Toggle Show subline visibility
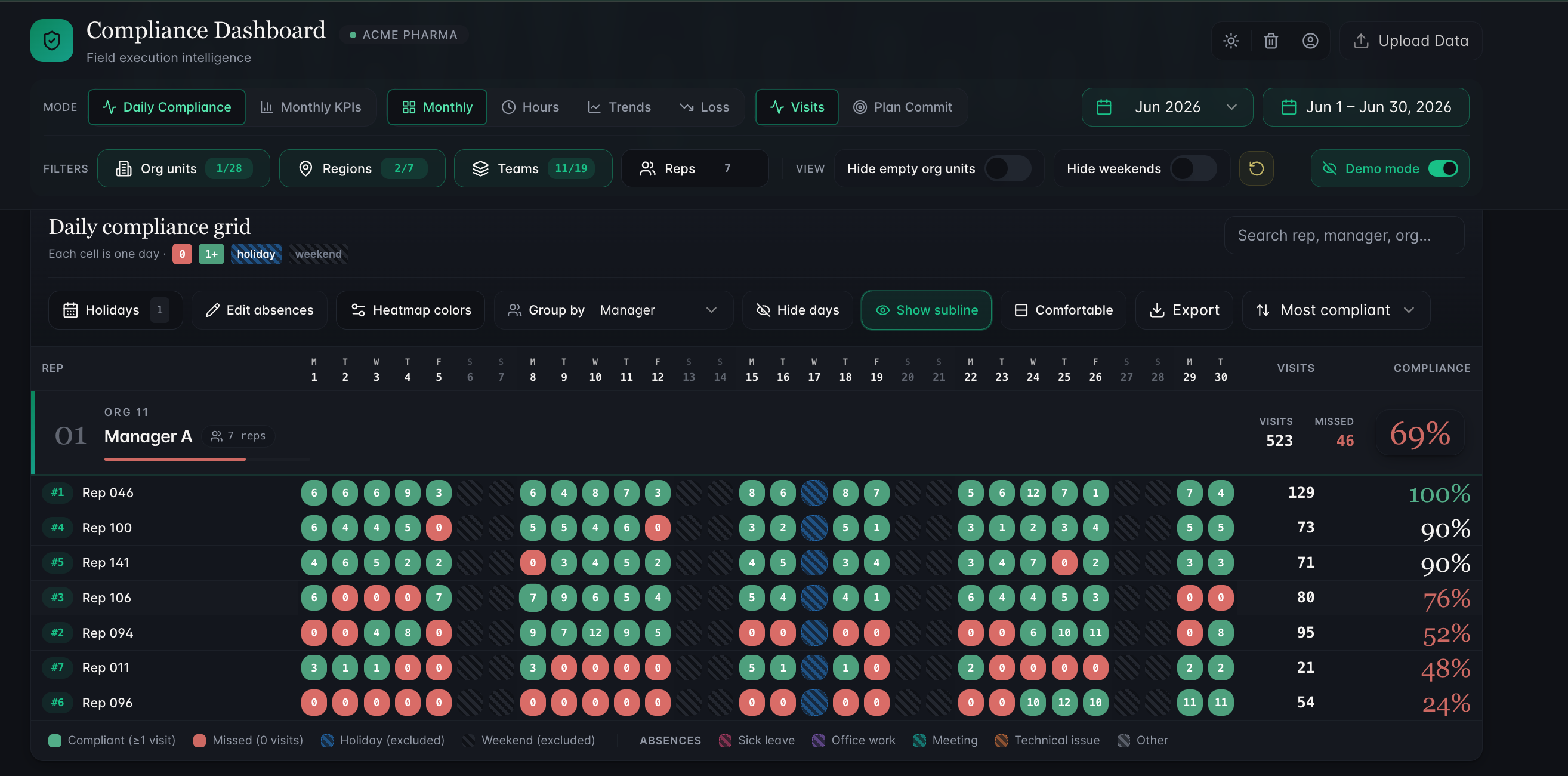This screenshot has width=1568, height=776. (x=927, y=310)
